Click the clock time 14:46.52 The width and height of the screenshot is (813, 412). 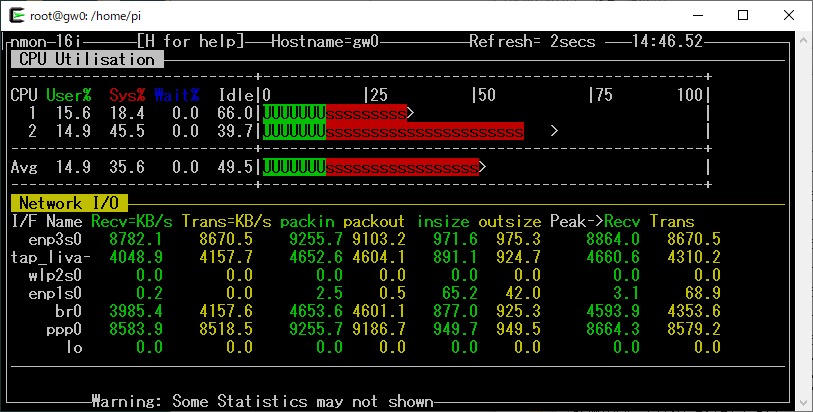point(667,41)
